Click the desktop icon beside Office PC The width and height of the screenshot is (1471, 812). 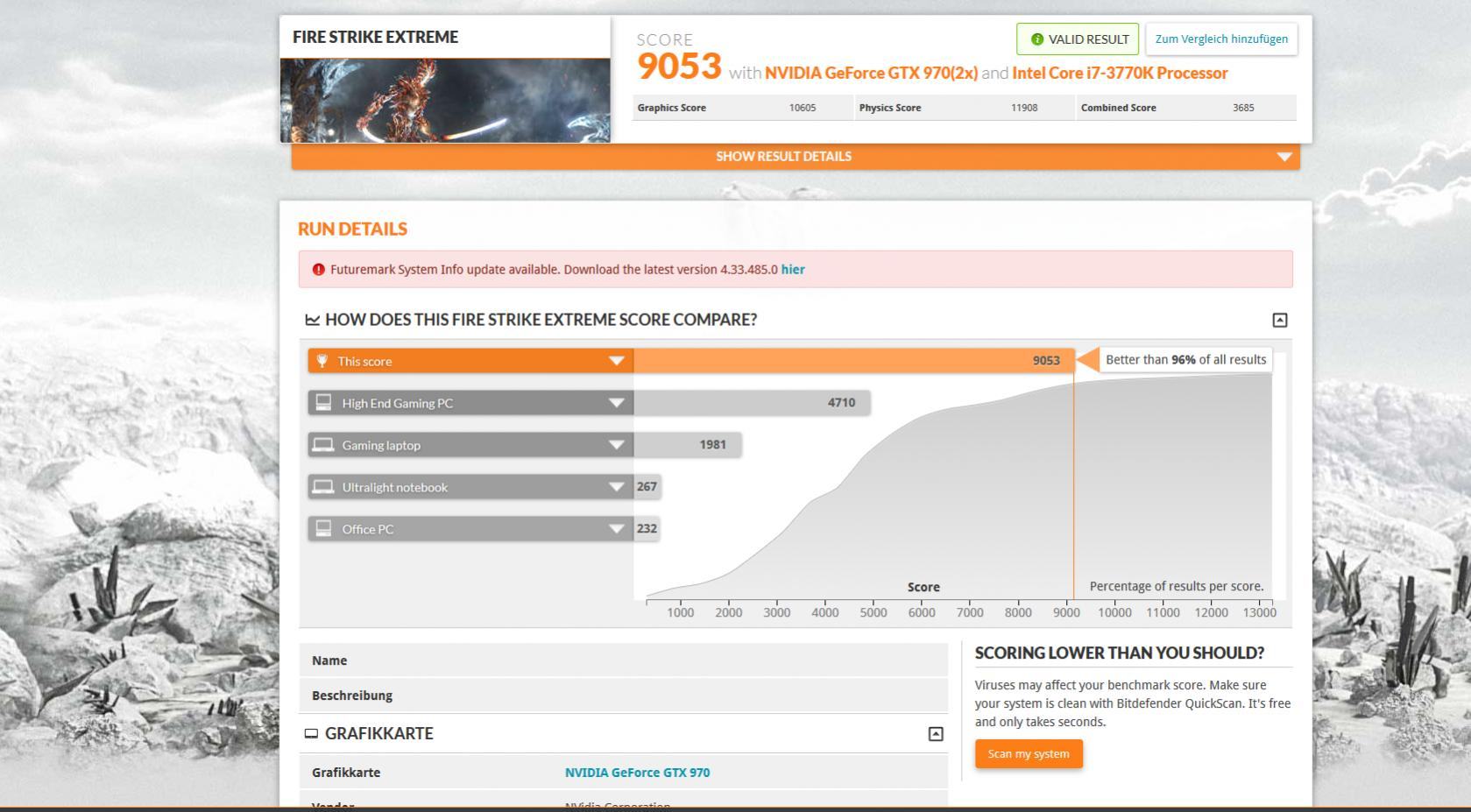pos(323,528)
